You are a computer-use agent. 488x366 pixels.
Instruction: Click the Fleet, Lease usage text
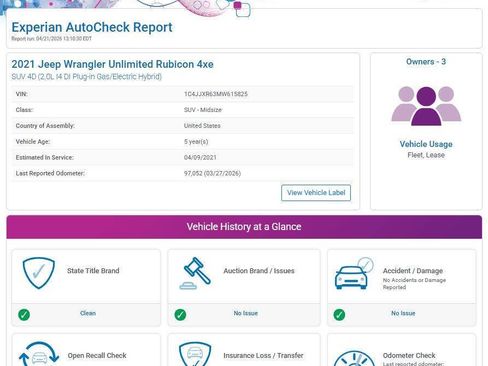click(x=426, y=155)
